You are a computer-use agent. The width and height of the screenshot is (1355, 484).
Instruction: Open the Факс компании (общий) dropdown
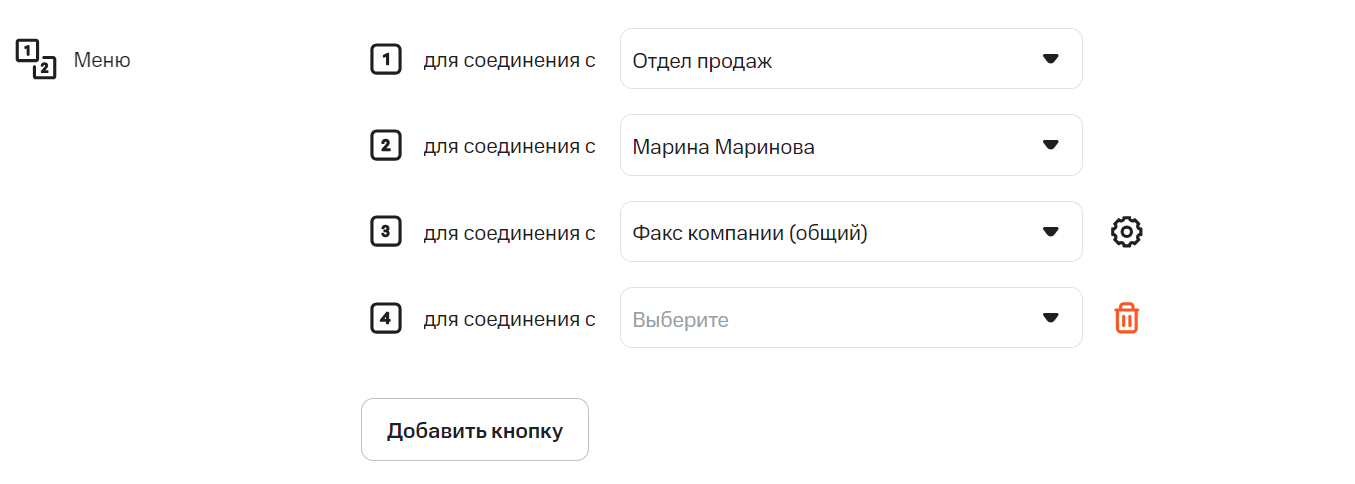pyautogui.click(x=830, y=233)
